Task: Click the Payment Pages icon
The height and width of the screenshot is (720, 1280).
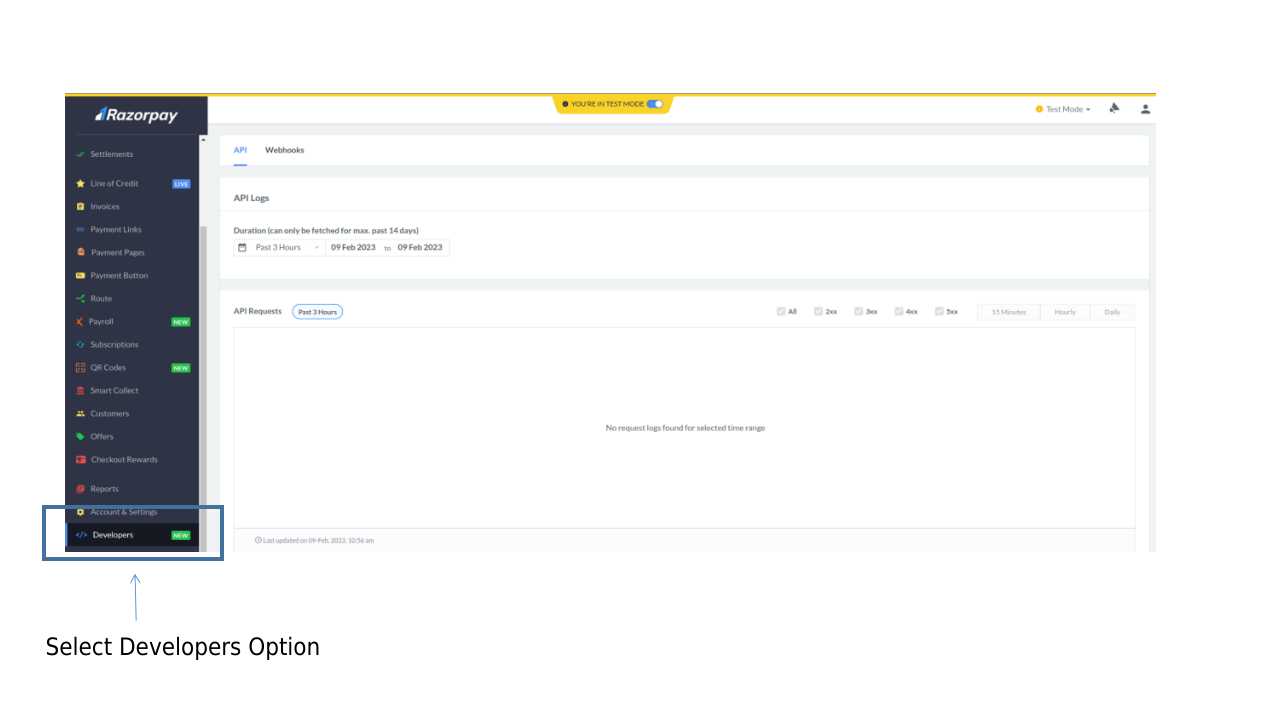Action: 80,252
